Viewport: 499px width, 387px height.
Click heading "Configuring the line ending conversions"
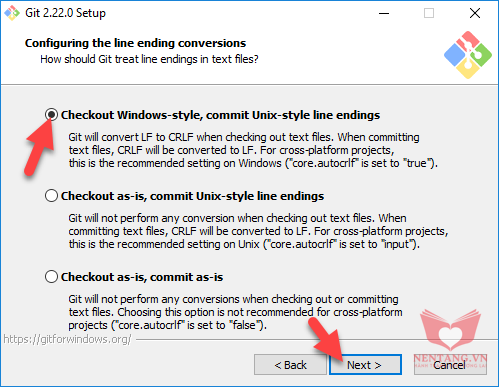pyautogui.click(x=135, y=43)
